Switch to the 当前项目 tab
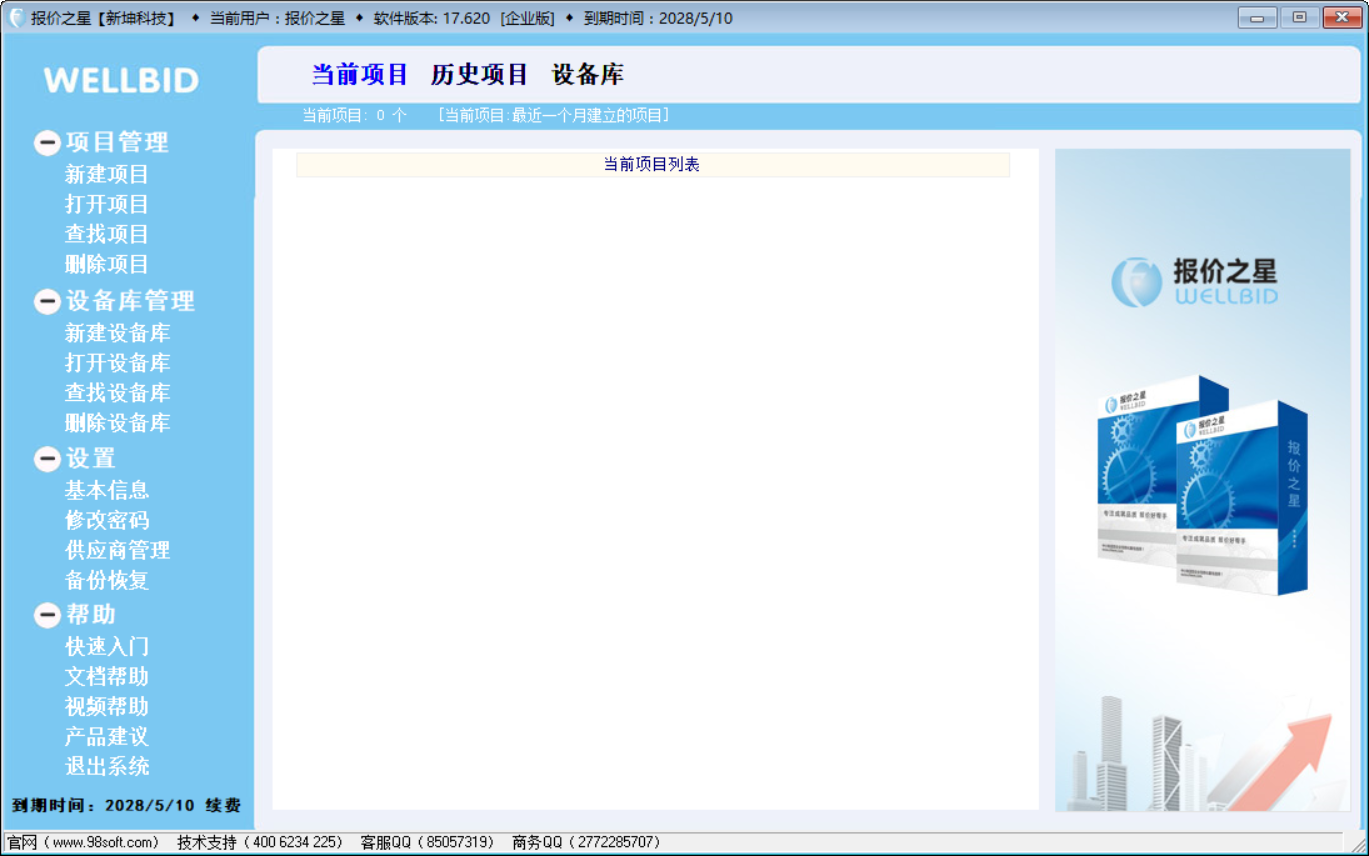The width and height of the screenshot is (1369, 856). (360, 75)
